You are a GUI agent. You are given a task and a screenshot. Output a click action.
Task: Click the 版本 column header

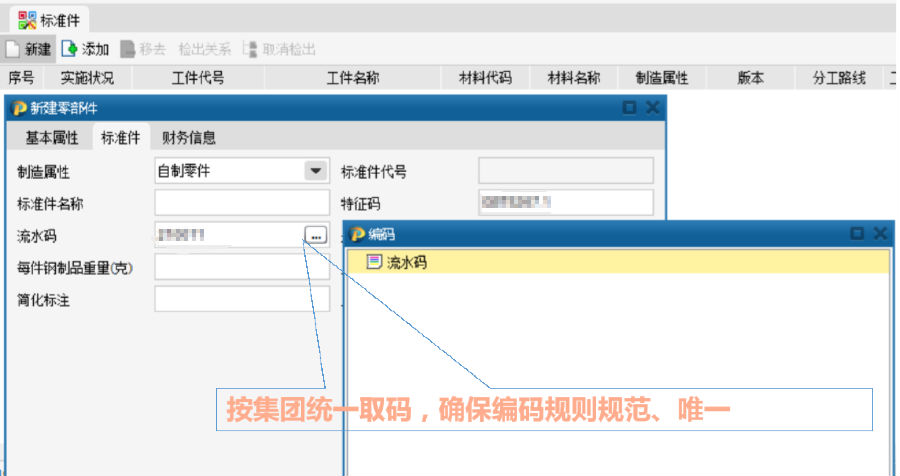750,78
